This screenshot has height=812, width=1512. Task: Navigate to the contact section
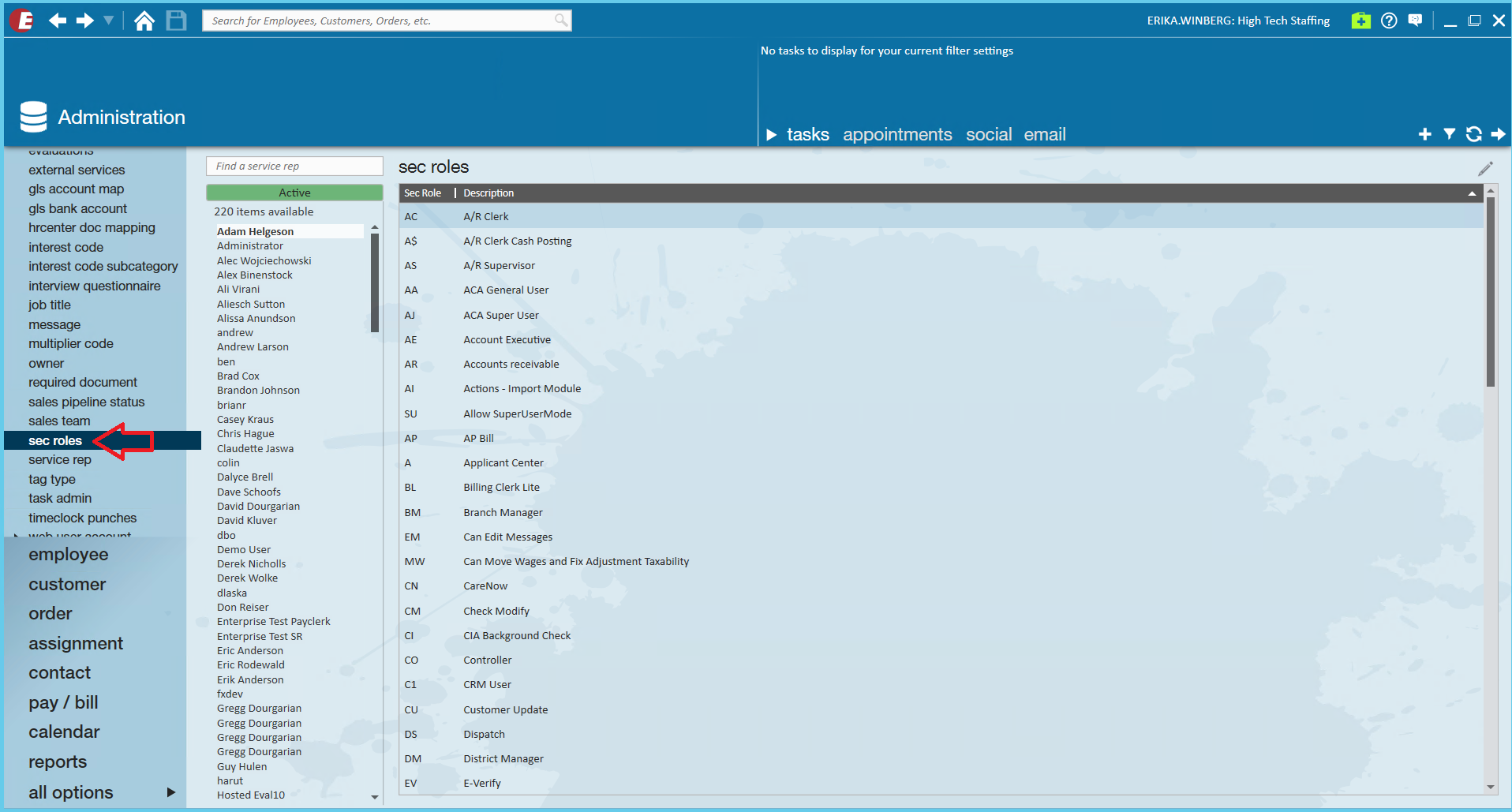click(60, 673)
